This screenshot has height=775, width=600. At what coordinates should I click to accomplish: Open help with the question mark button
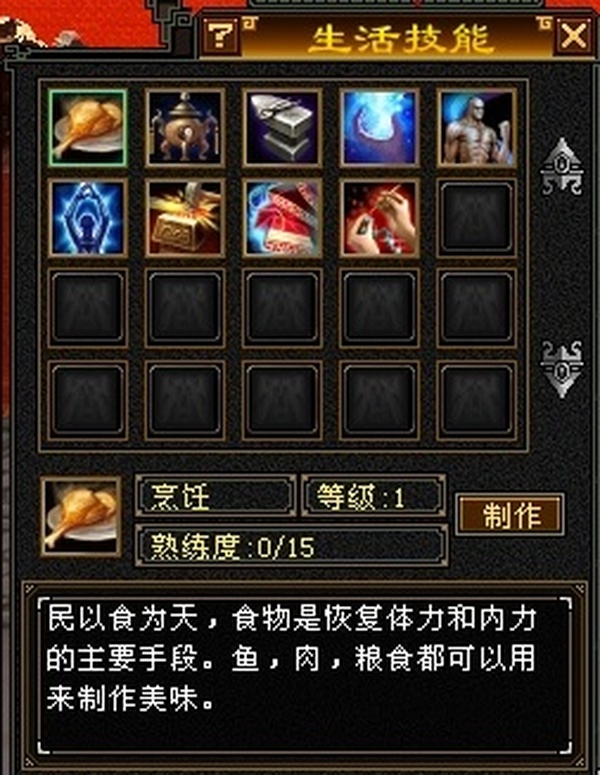[x=220, y=35]
